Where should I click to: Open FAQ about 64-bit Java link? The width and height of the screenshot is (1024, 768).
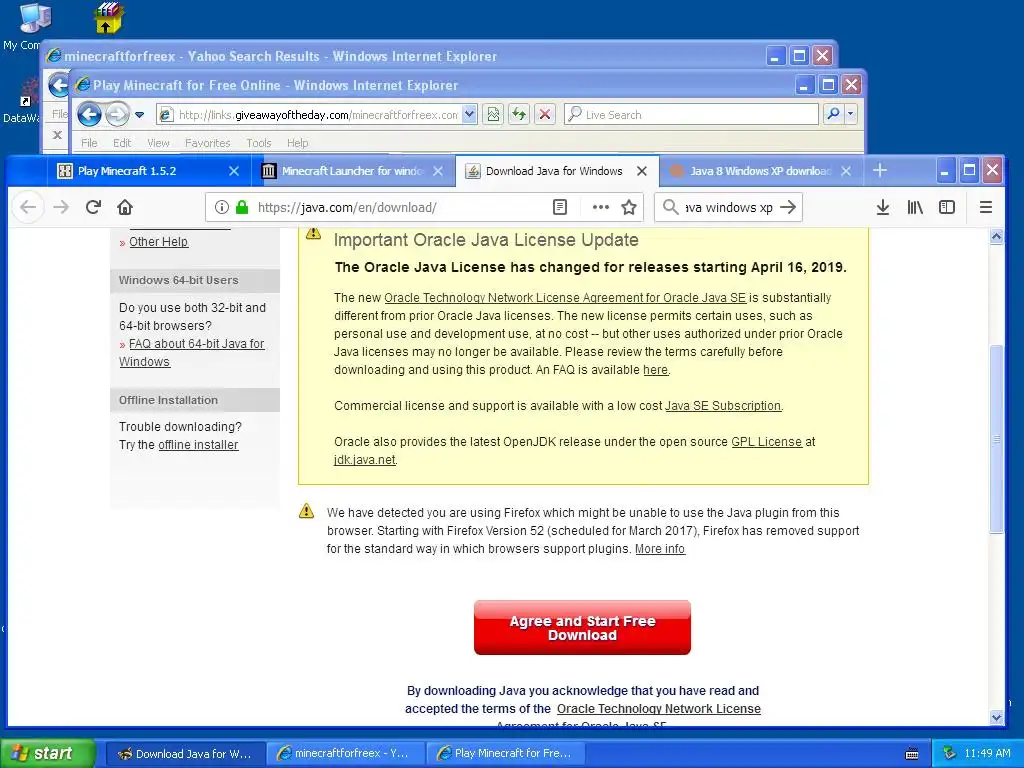coord(196,344)
